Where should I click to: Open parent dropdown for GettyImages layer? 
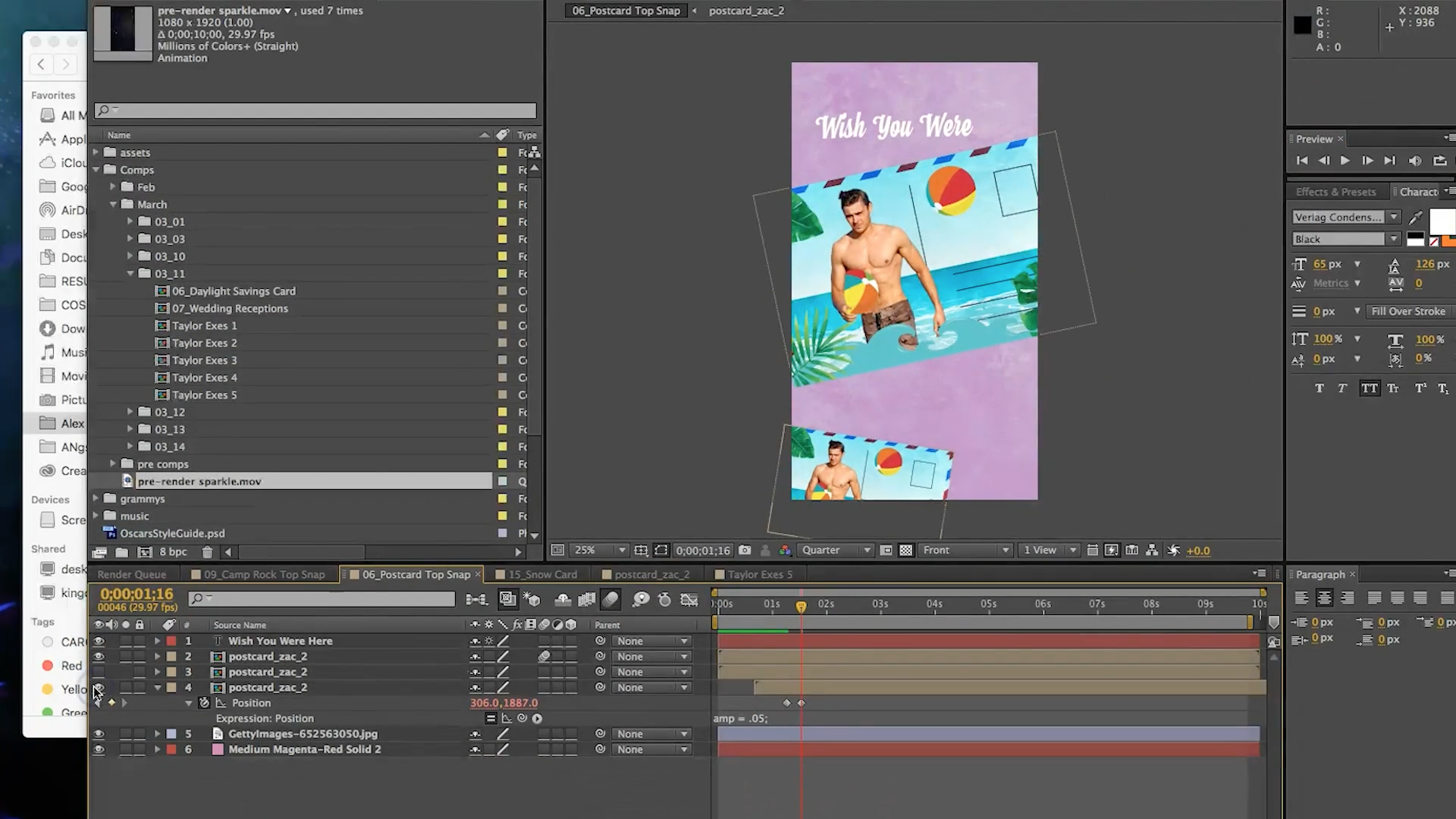(651, 734)
